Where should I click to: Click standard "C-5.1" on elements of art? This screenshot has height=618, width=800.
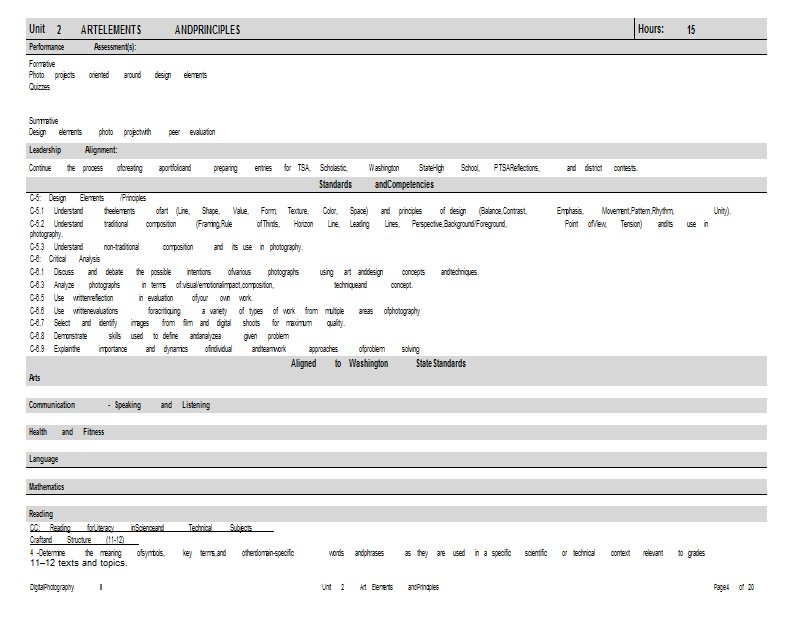tap(380, 211)
